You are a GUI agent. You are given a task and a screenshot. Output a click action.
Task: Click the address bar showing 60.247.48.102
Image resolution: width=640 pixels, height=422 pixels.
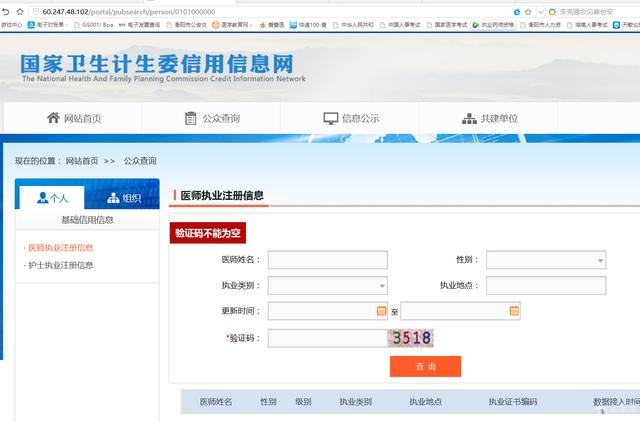269,12
